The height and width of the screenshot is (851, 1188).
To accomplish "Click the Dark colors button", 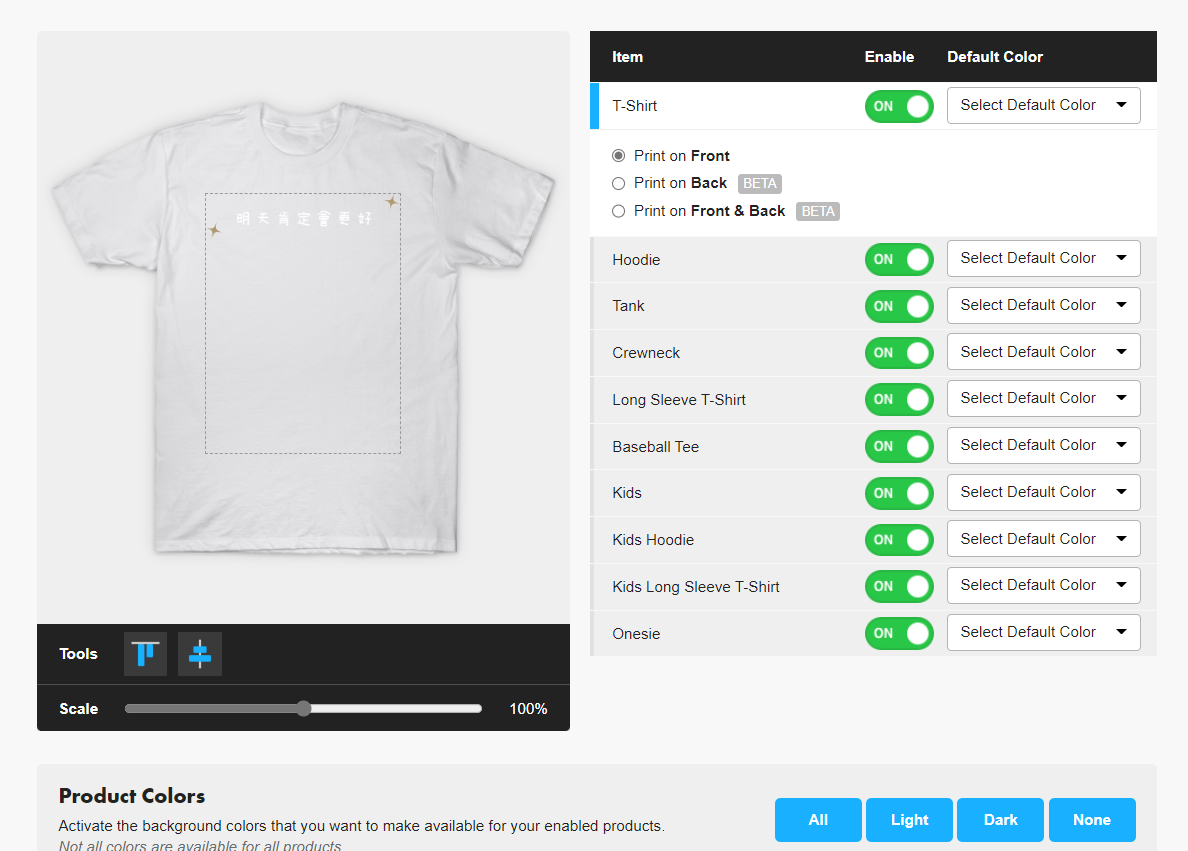I will [x=1000, y=820].
